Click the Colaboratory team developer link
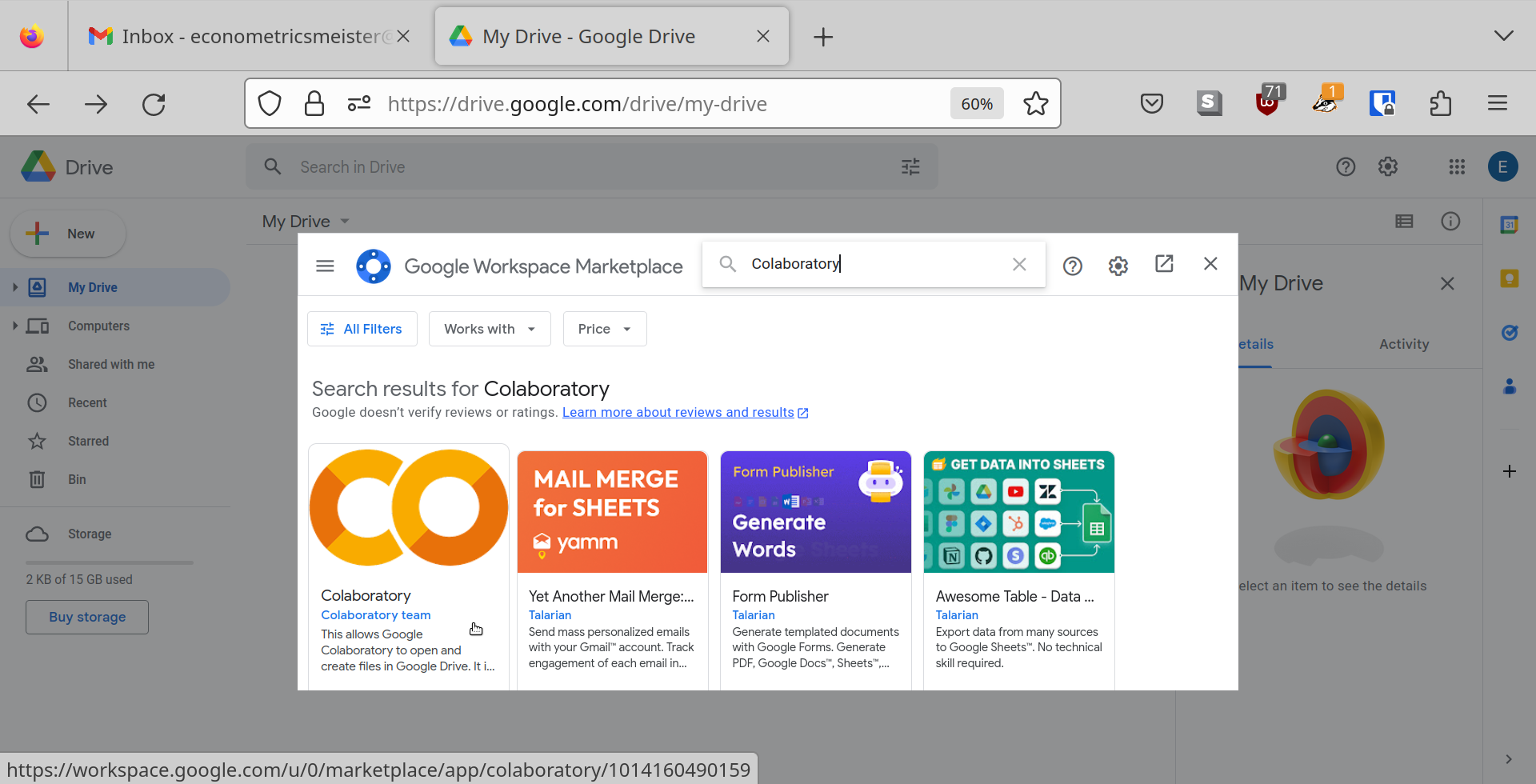This screenshot has width=1536, height=784. click(376, 615)
